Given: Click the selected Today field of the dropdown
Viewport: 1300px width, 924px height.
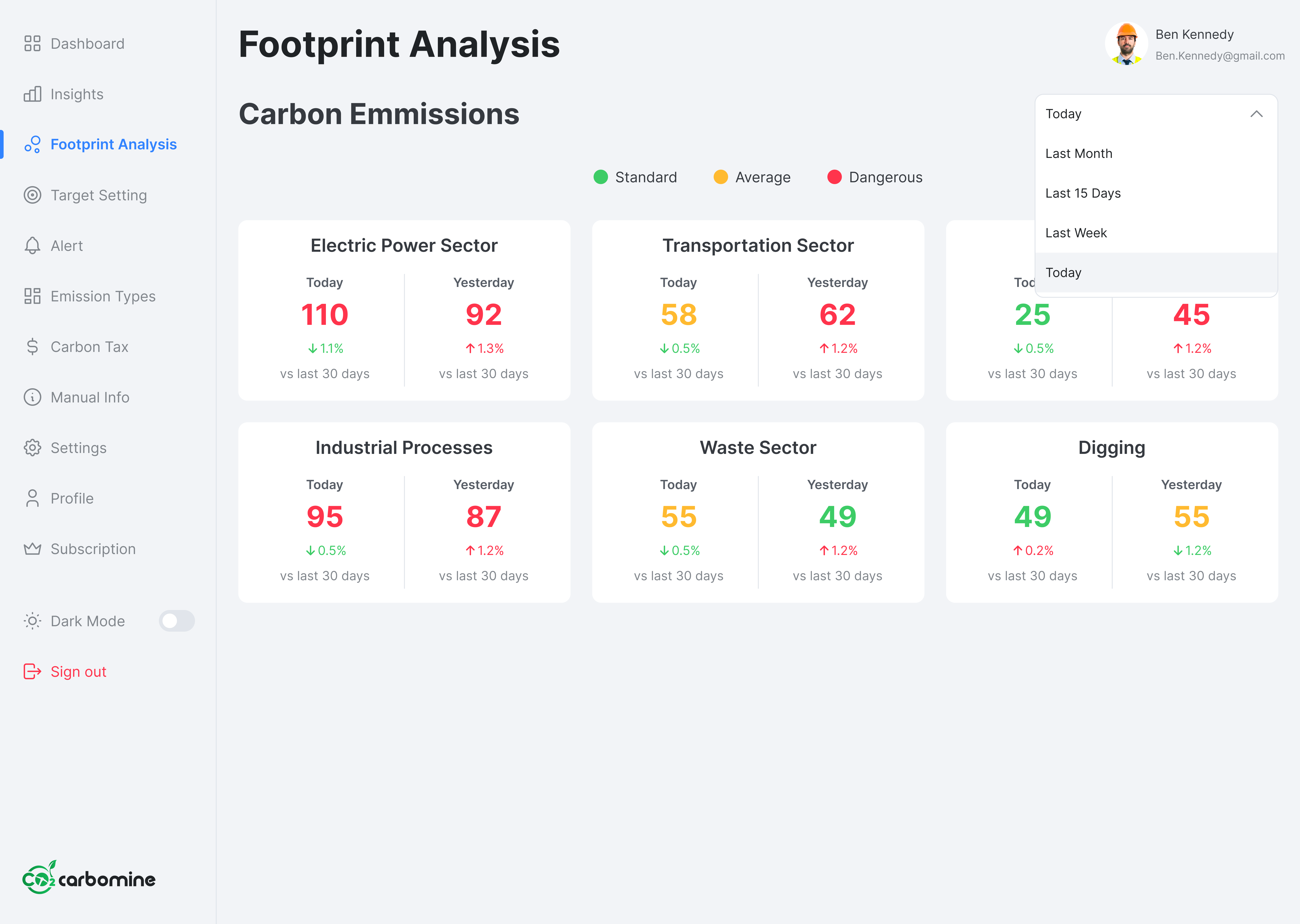Looking at the screenshot, I should tap(1156, 114).
